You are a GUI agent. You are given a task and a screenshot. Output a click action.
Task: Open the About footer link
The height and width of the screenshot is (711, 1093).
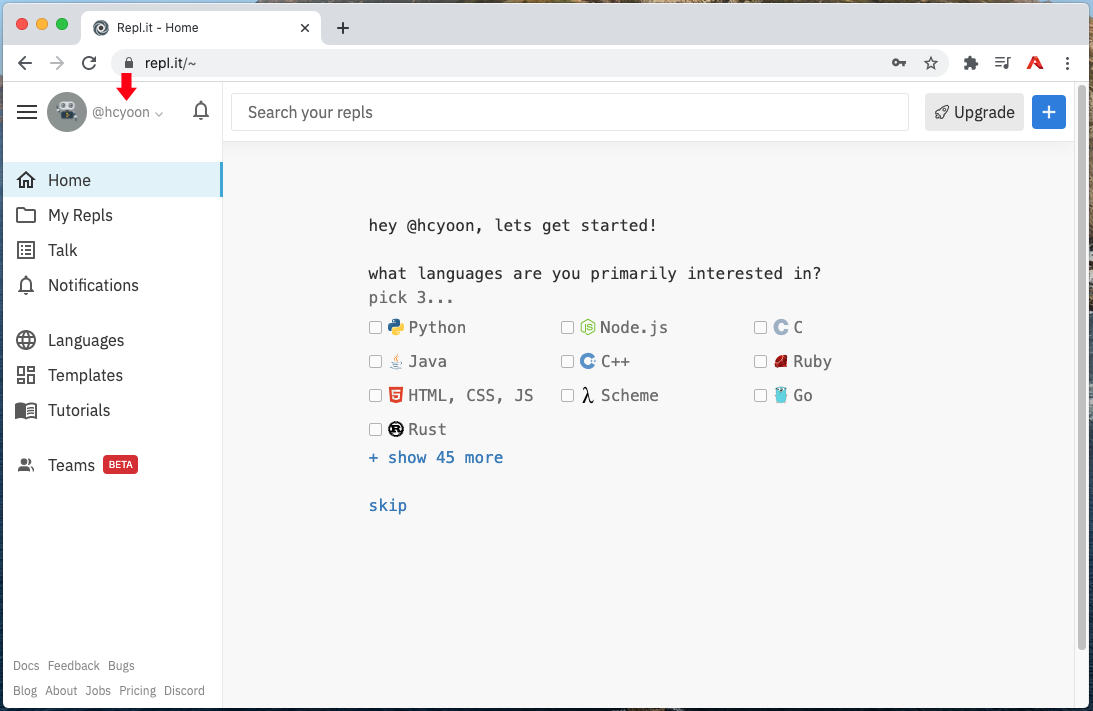click(x=61, y=691)
